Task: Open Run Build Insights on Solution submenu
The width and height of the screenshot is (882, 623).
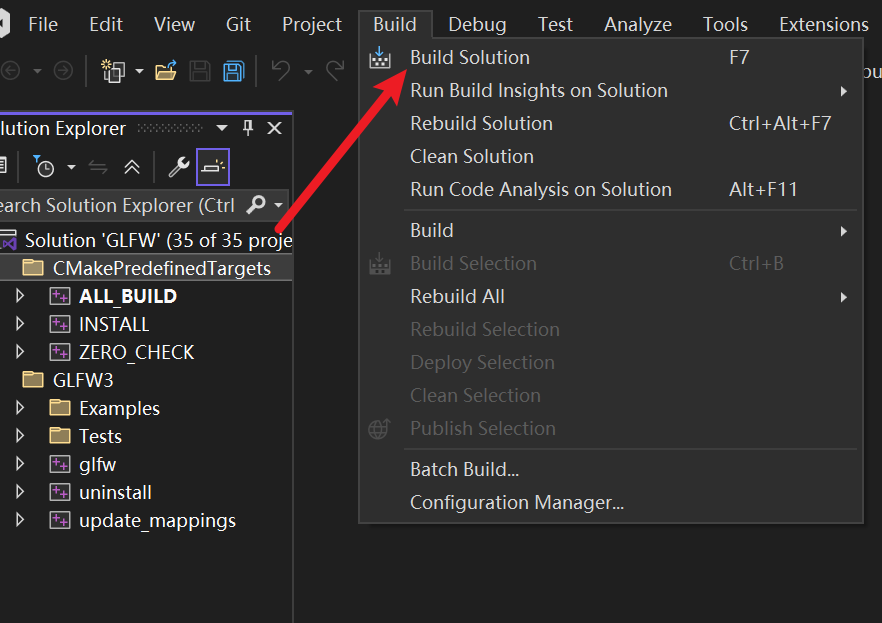Action: (x=611, y=91)
